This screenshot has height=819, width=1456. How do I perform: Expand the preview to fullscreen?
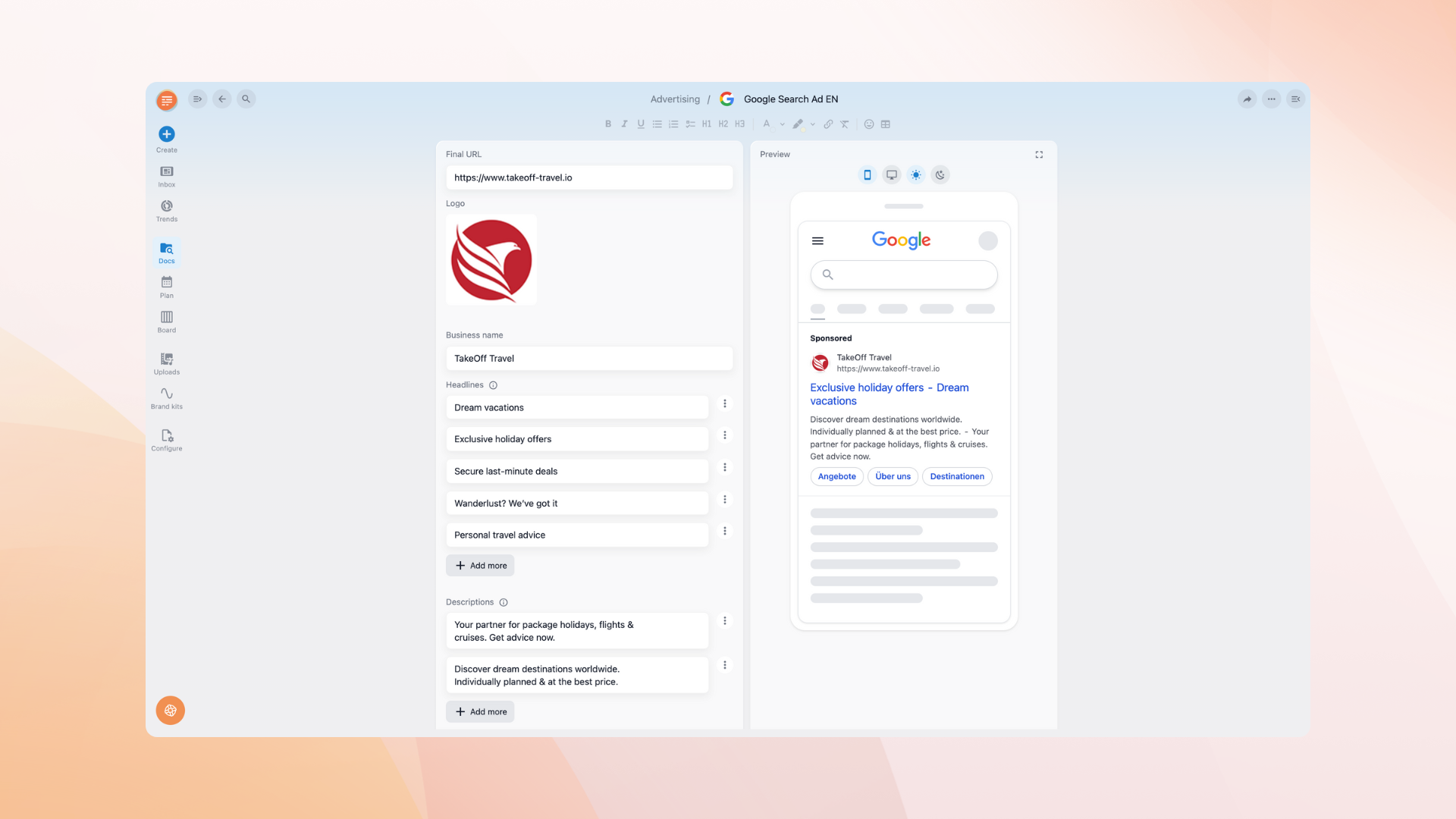(x=1039, y=155)
